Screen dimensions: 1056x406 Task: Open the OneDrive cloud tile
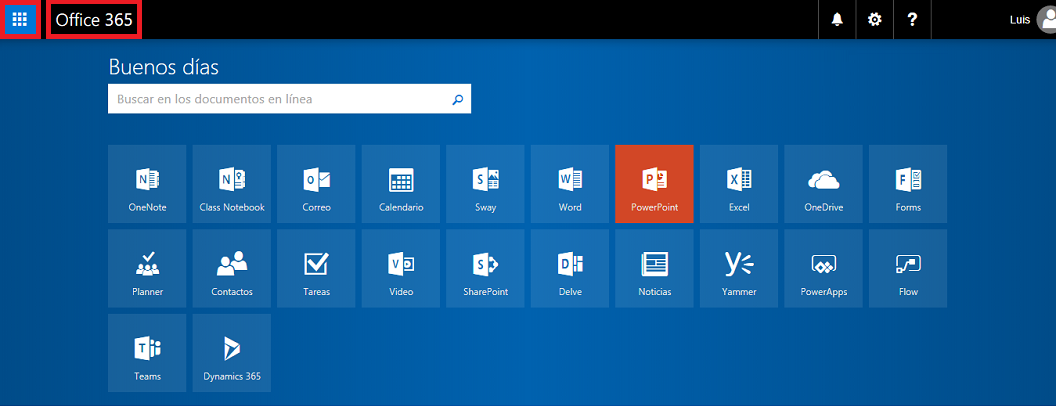tap(823, 183)
